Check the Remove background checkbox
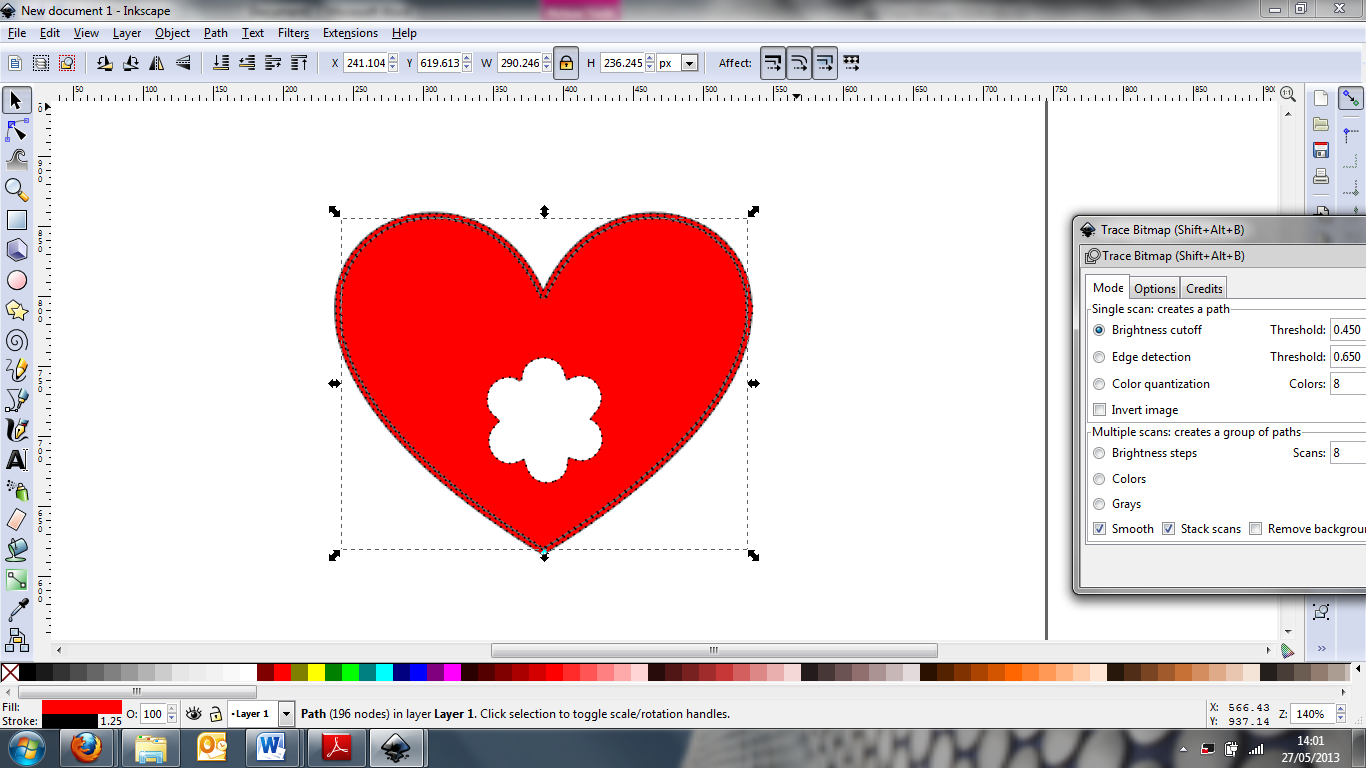Screen dimensions: 1366x768 click(x=1256, y=529)
